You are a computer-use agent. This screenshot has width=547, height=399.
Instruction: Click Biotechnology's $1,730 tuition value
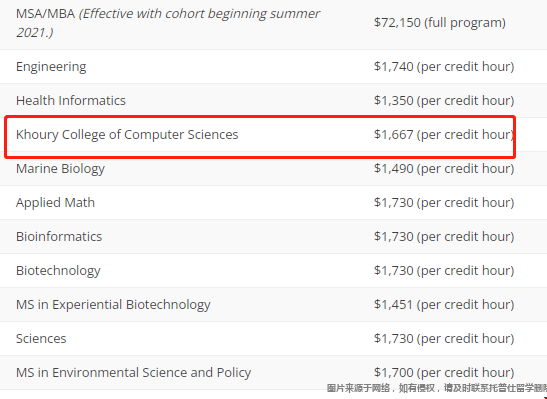(444, 270)
